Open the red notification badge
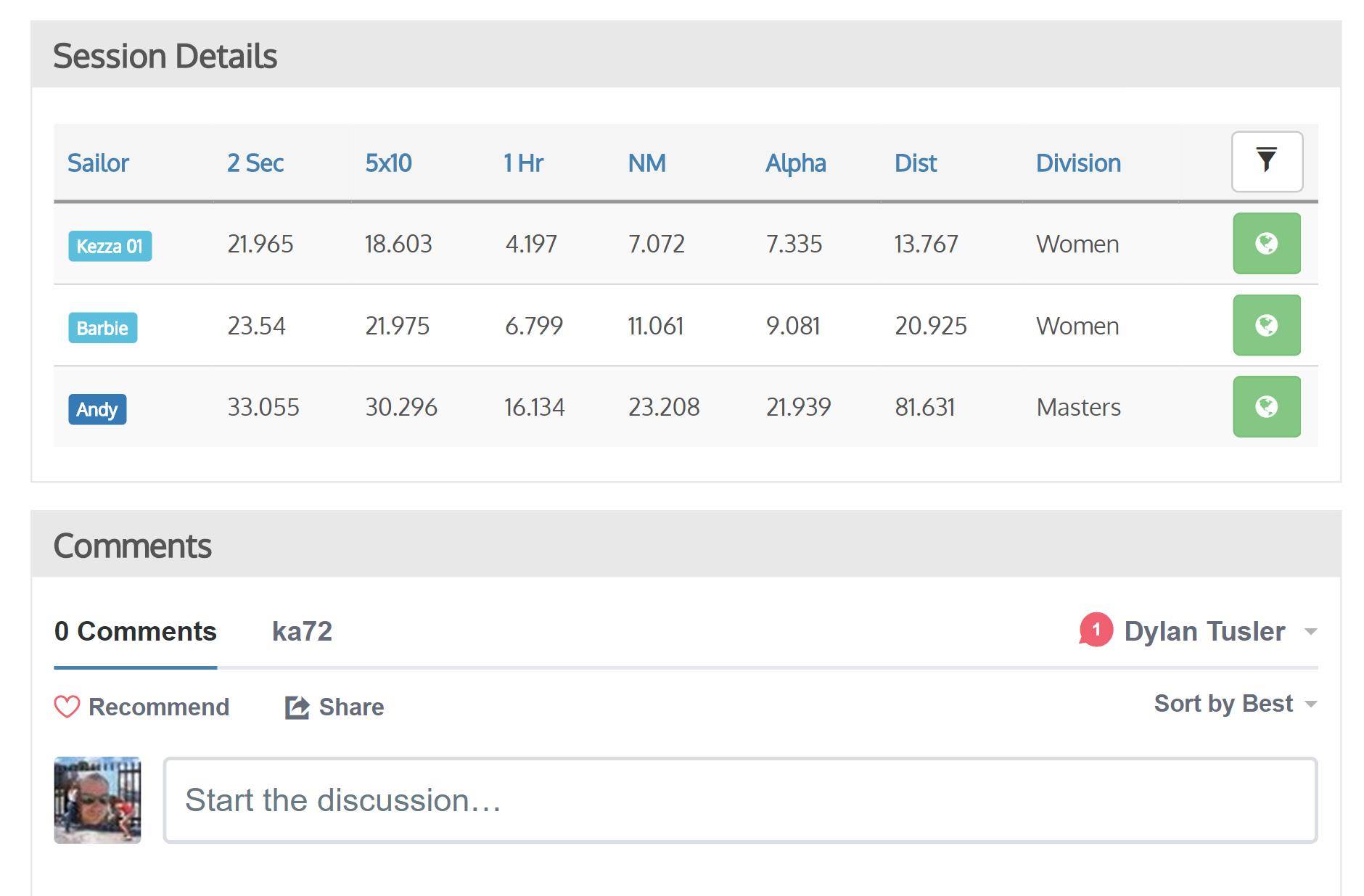1364x896 pixels. coord(1096,630)
